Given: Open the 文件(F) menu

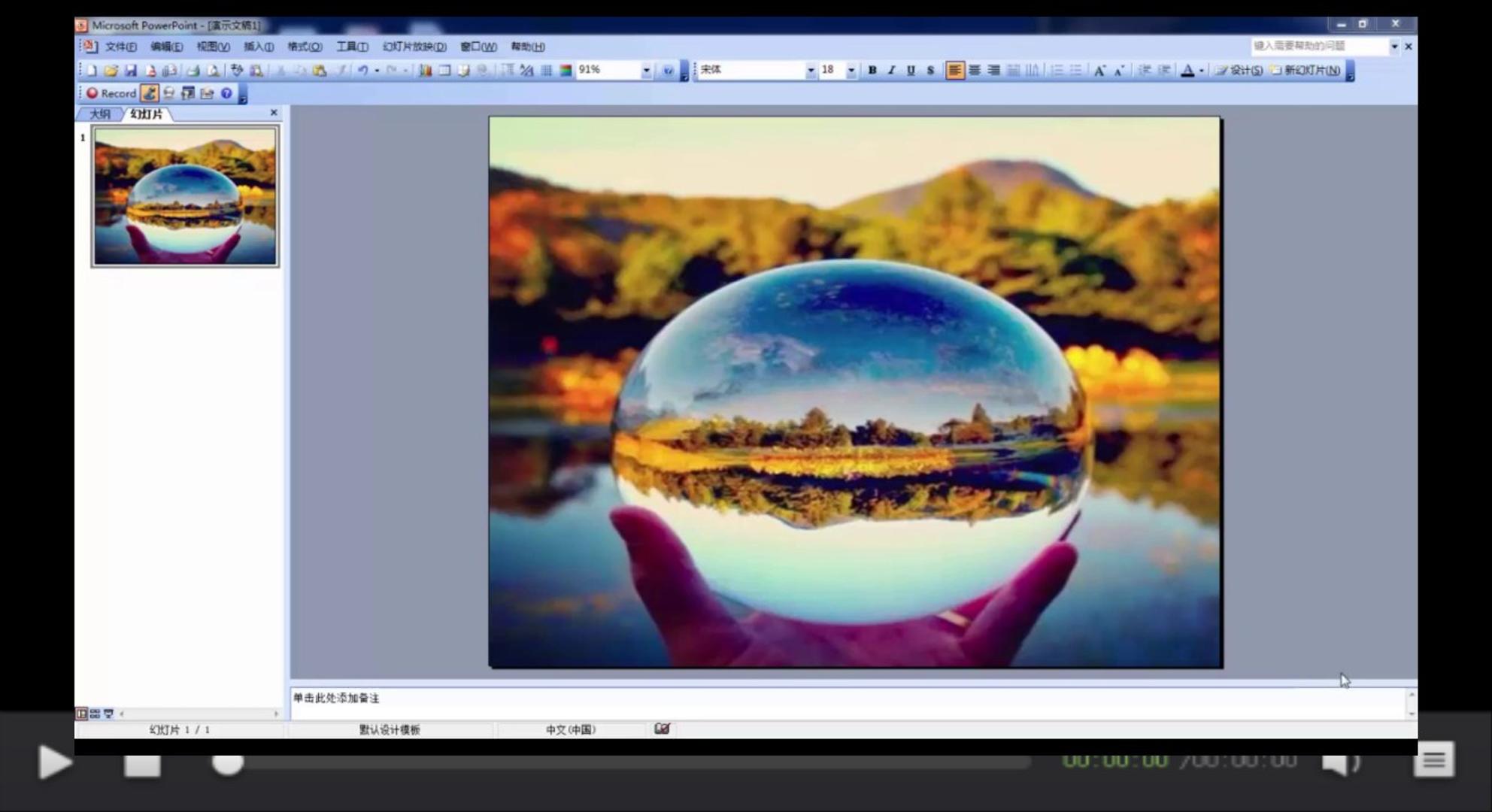Looking at the screenshot, I should pyautogui.click(x=120, y=47).
